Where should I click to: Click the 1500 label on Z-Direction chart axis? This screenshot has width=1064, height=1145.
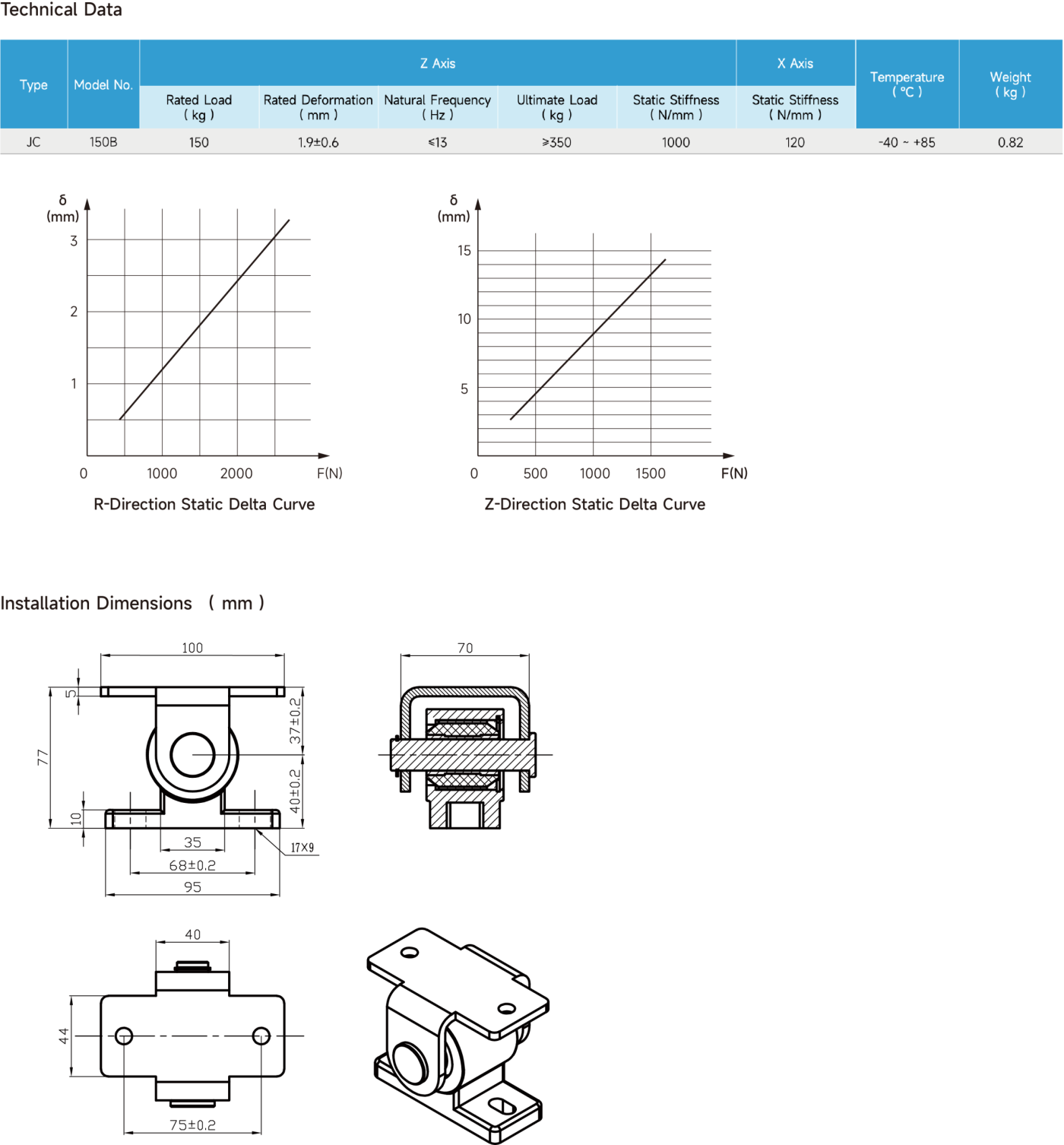[x=651, y=474]
